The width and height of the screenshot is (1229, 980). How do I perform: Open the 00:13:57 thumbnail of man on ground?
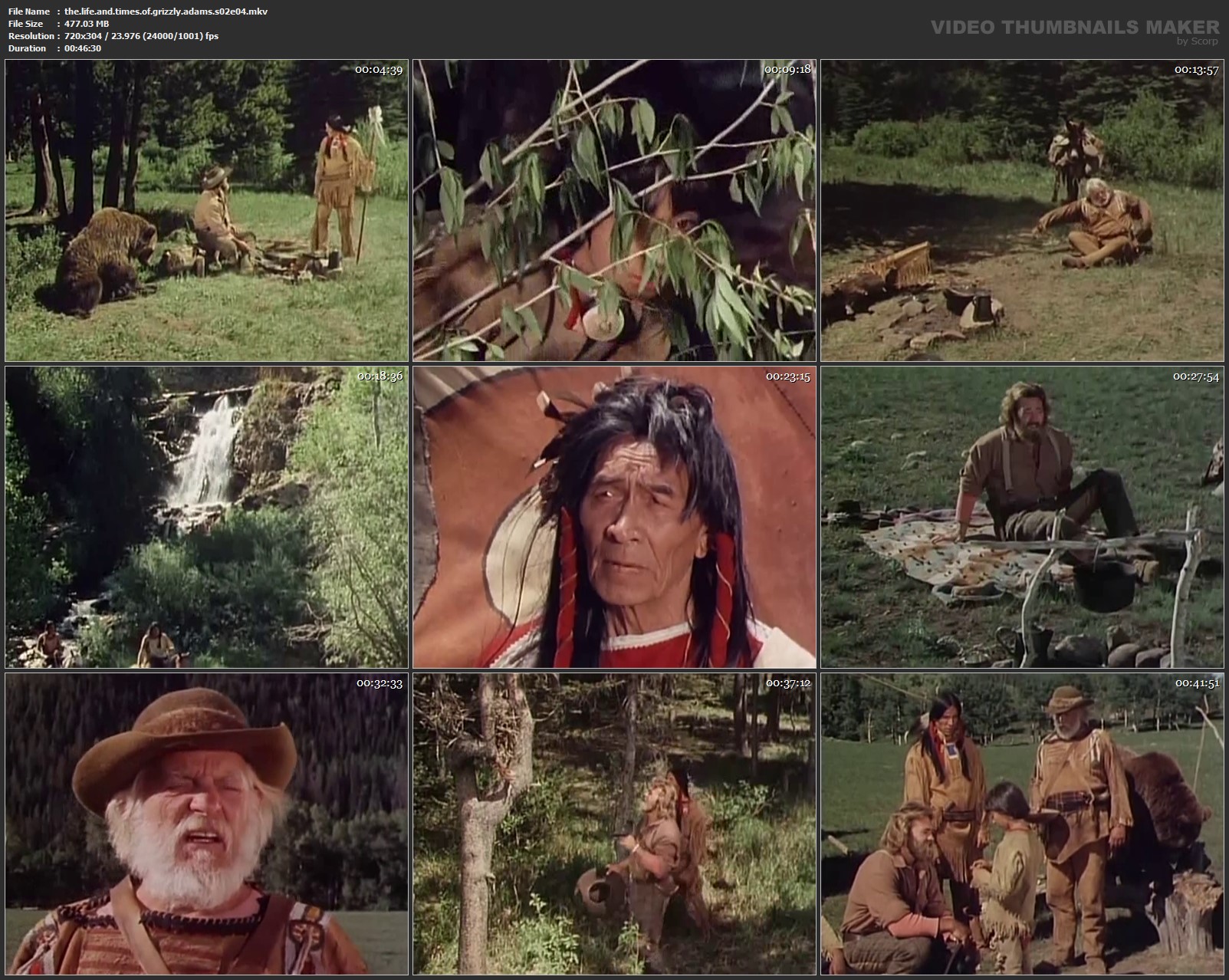tap(1022, 211)
